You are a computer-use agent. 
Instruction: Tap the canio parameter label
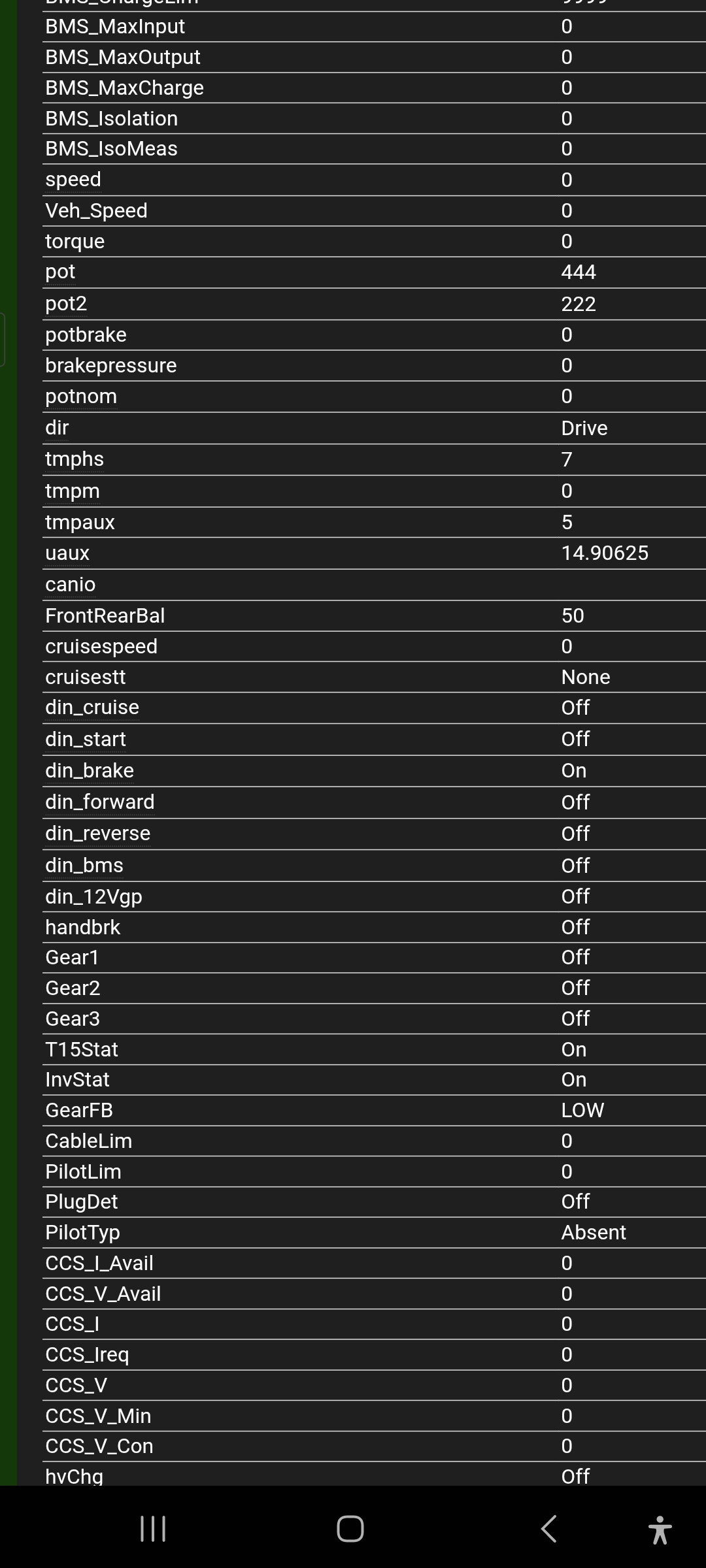click(71, 585)
